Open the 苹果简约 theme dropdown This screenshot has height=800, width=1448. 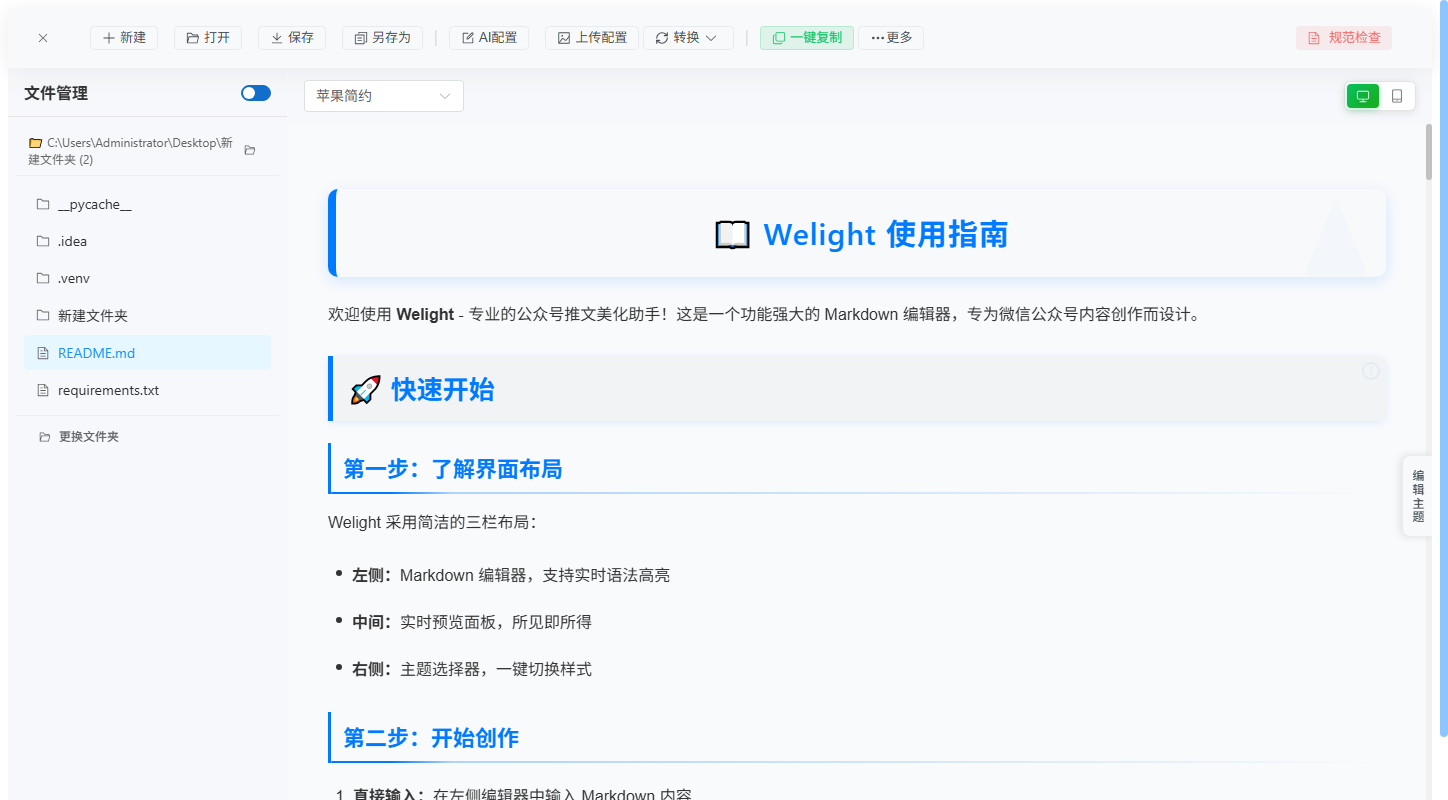click(383, 96)
